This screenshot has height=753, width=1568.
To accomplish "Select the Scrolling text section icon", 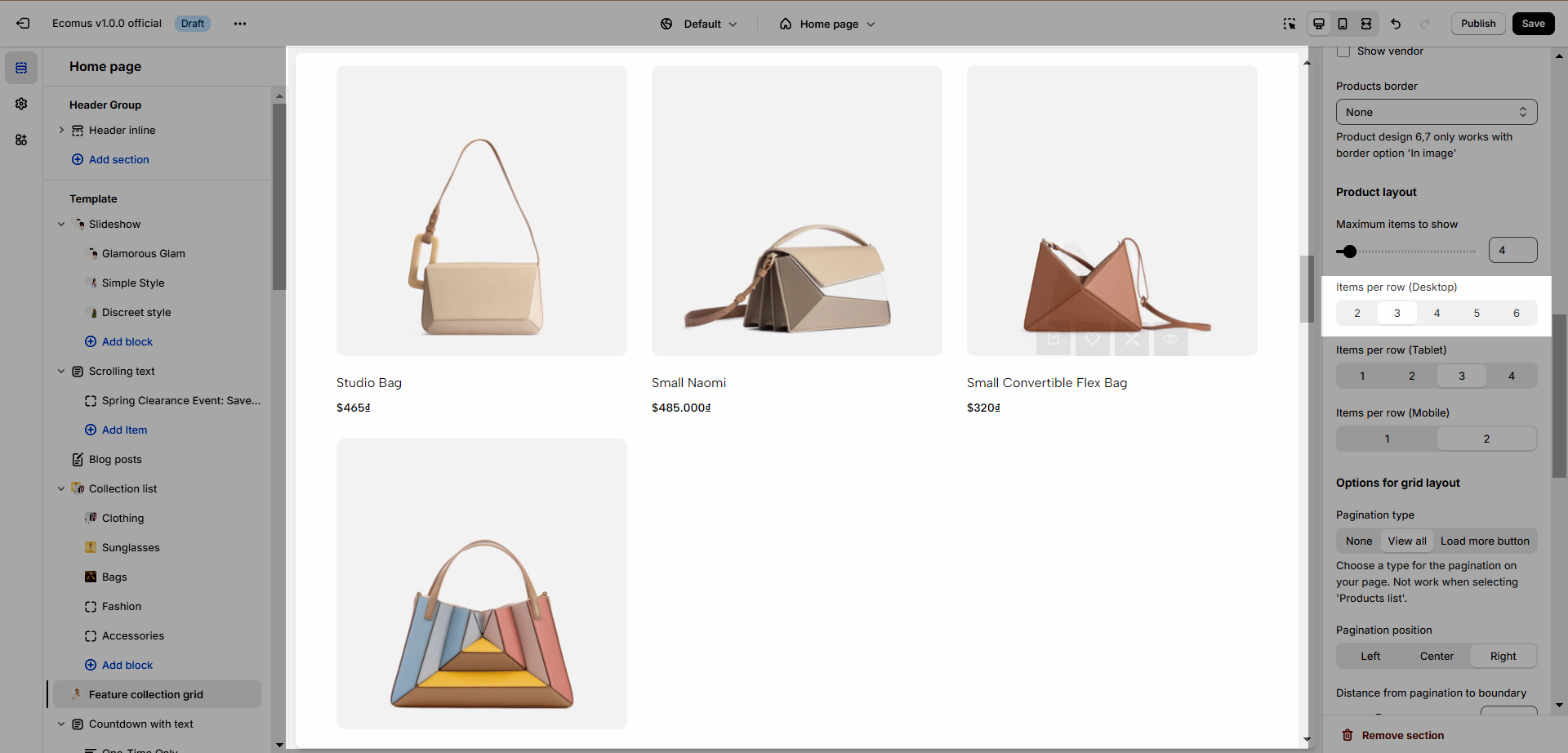I will click(78, 372).
